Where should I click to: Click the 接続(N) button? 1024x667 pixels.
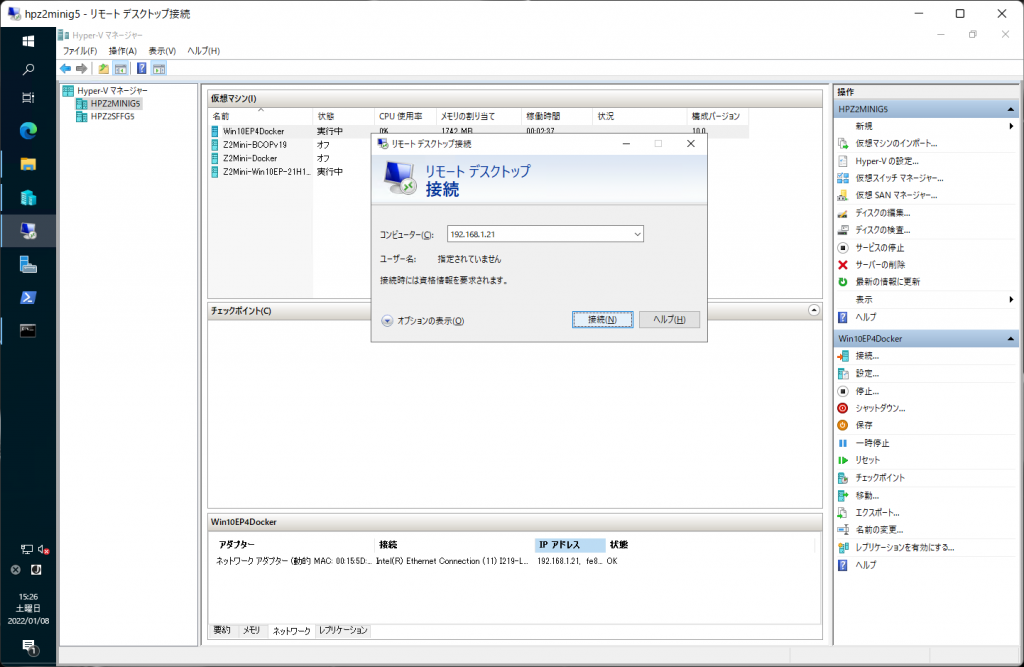coord(602,319)
